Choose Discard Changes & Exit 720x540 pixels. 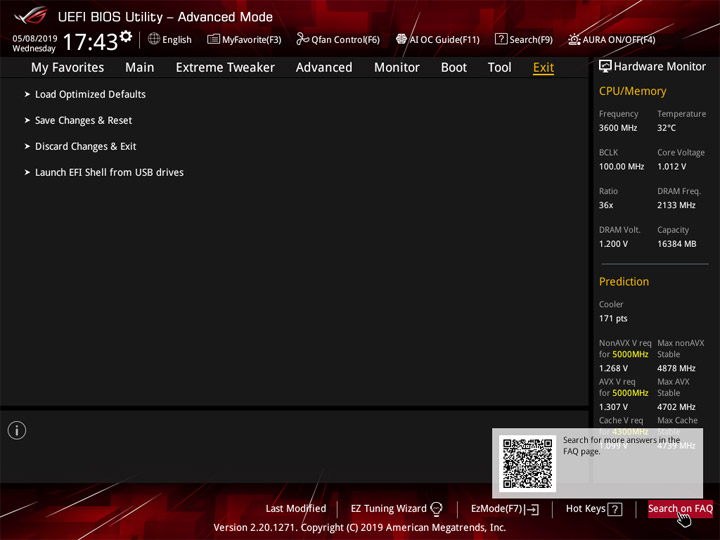tap(85, 146)
